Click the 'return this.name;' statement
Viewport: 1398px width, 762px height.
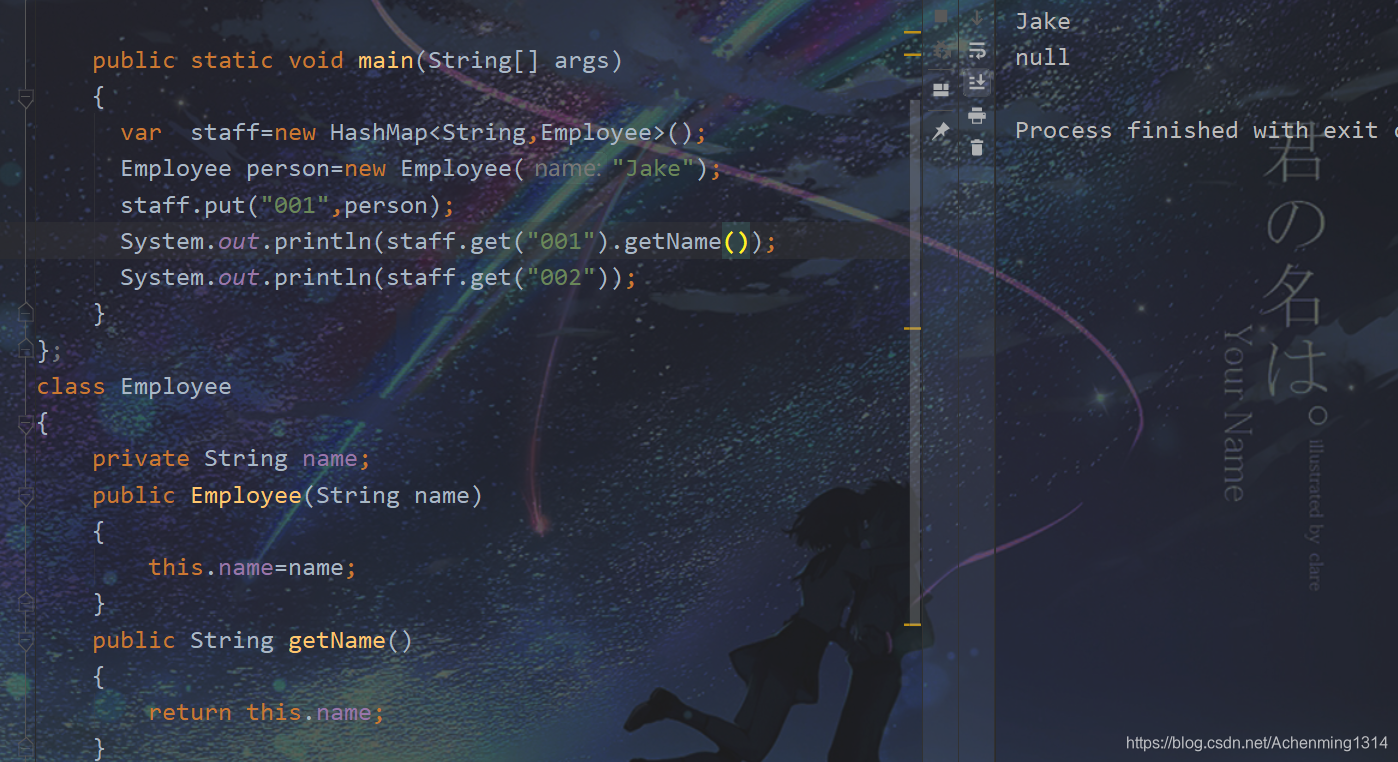pyautogui.click(x=267, y=712)
